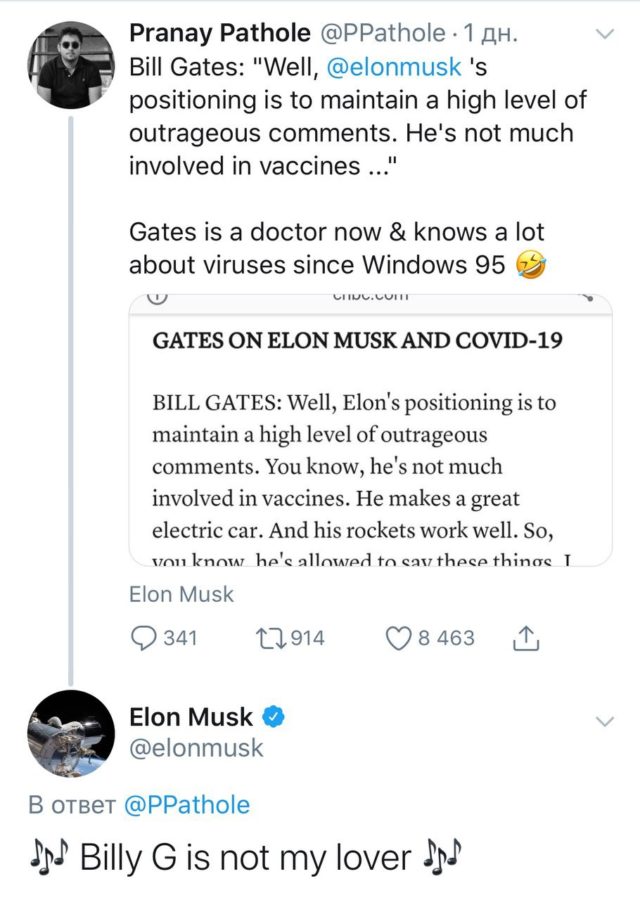640x900 pixels.
Task: Click the reply speech bubble icon
Action: [145, 638]
